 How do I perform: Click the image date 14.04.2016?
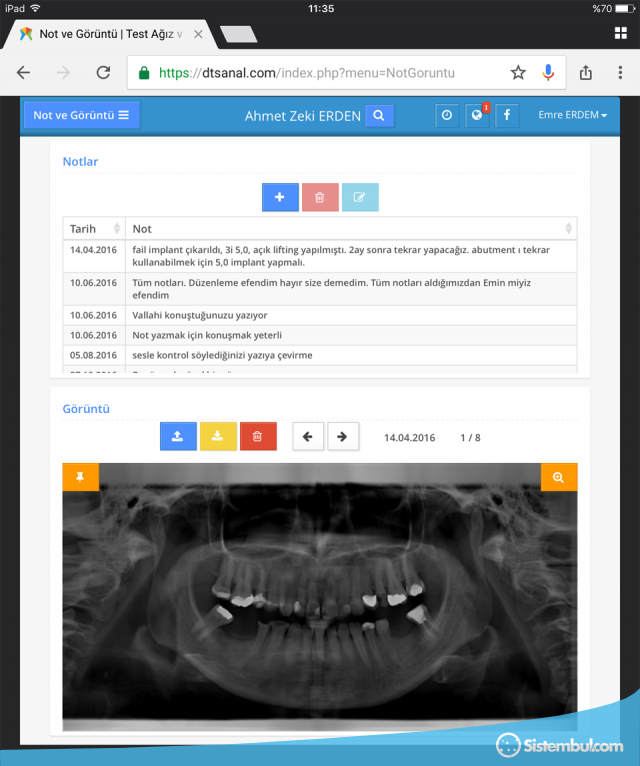409,438
